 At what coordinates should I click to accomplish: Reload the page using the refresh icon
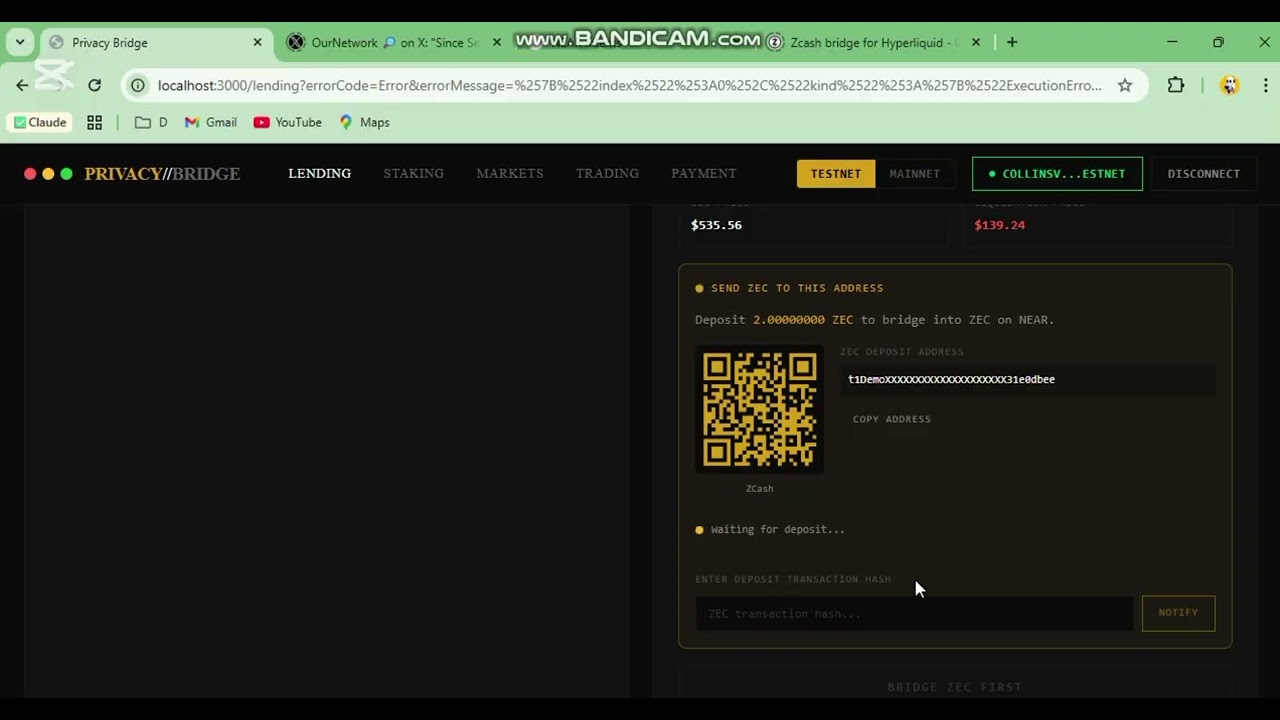click(94, 85)
